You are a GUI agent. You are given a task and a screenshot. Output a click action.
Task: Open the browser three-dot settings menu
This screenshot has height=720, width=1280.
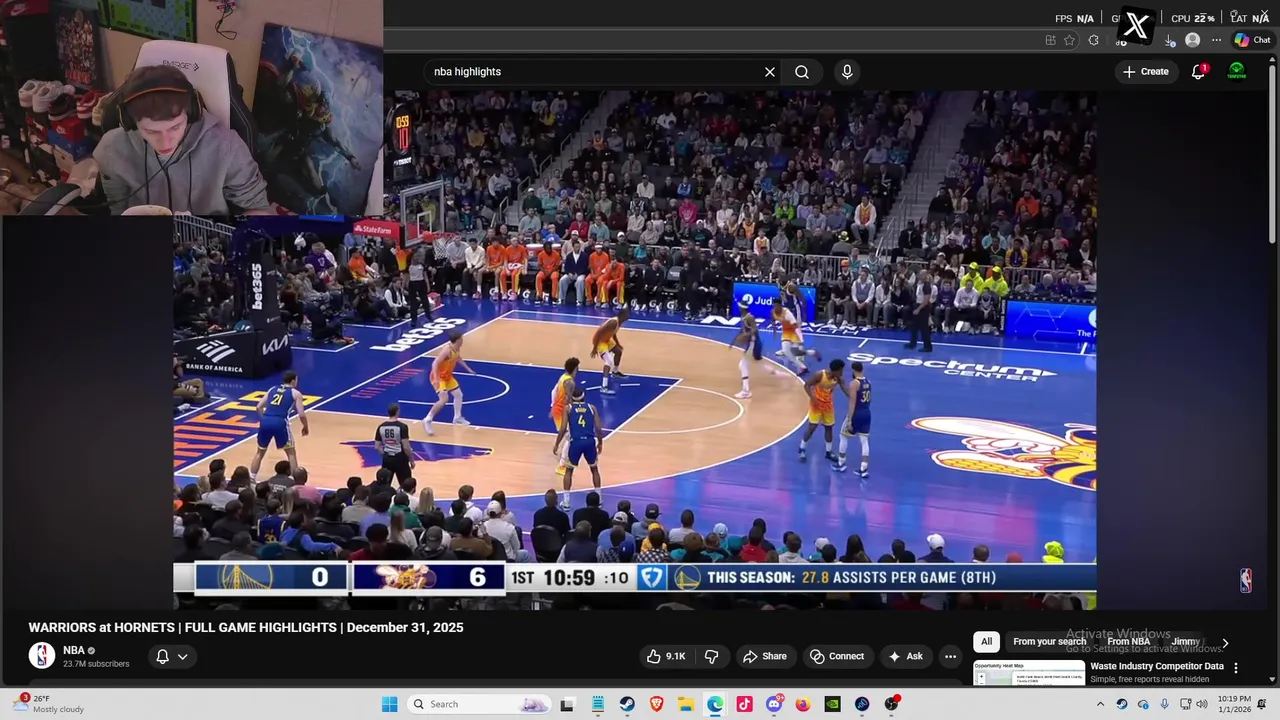(1216, 40)
